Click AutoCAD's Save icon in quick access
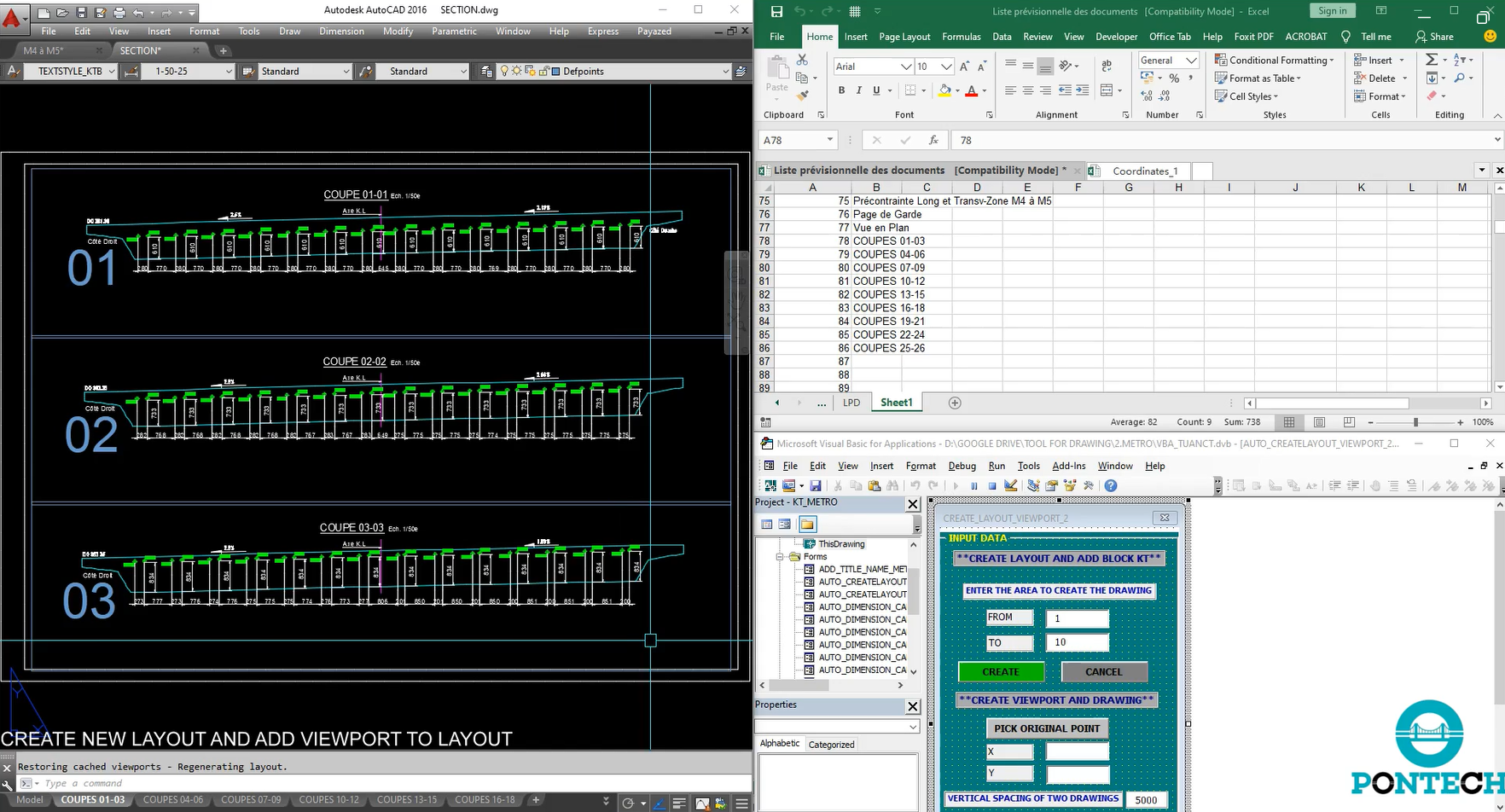 point(82,13)
